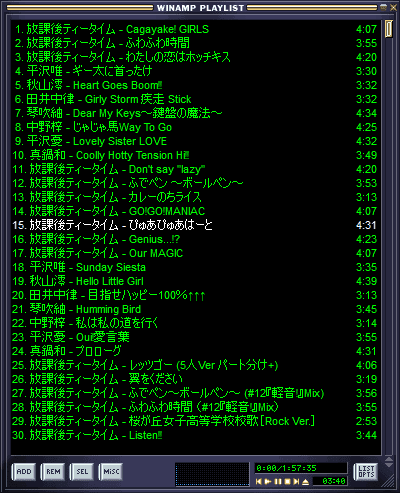The width and height of the screenshot is (400, 493).
Task: Open the MISC menu button
Action: point(111,472)
